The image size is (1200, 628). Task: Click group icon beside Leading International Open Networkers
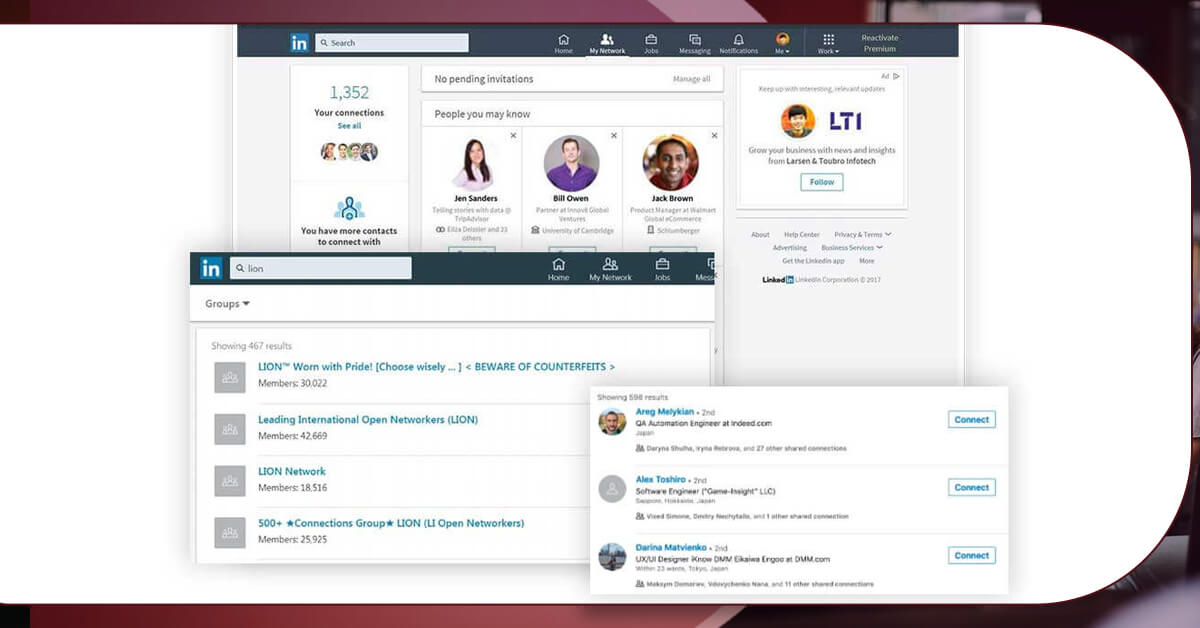(230, 429)
